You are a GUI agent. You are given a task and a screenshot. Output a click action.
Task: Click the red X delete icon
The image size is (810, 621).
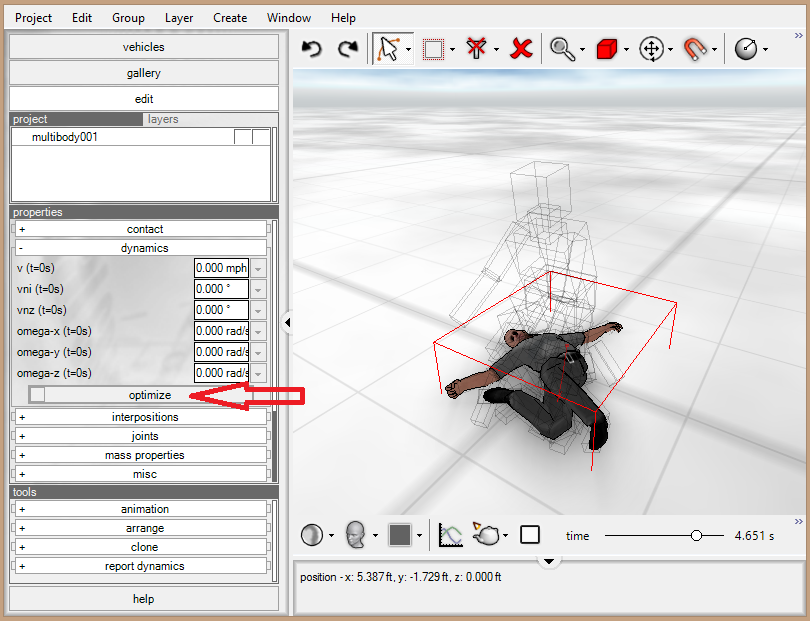[x=521, y=49]
